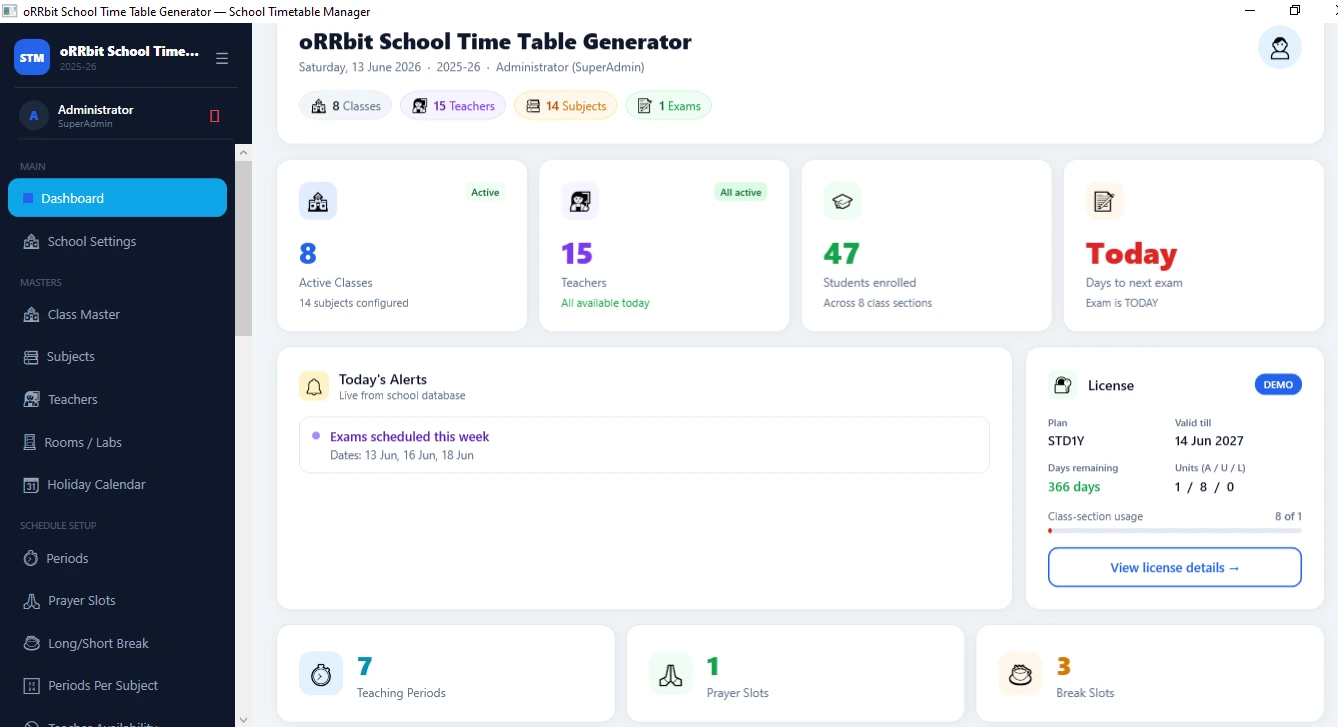Image resolution: width=1338 pixels, height=727 pixels.
Task: Click View license details button
Action: click(x=1175, y=567)
